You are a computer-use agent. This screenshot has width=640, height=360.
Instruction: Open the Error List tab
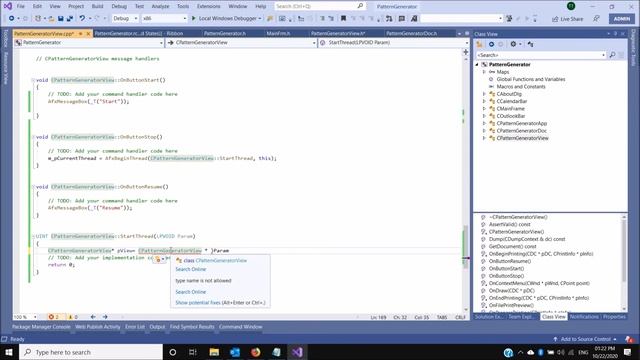135,327
